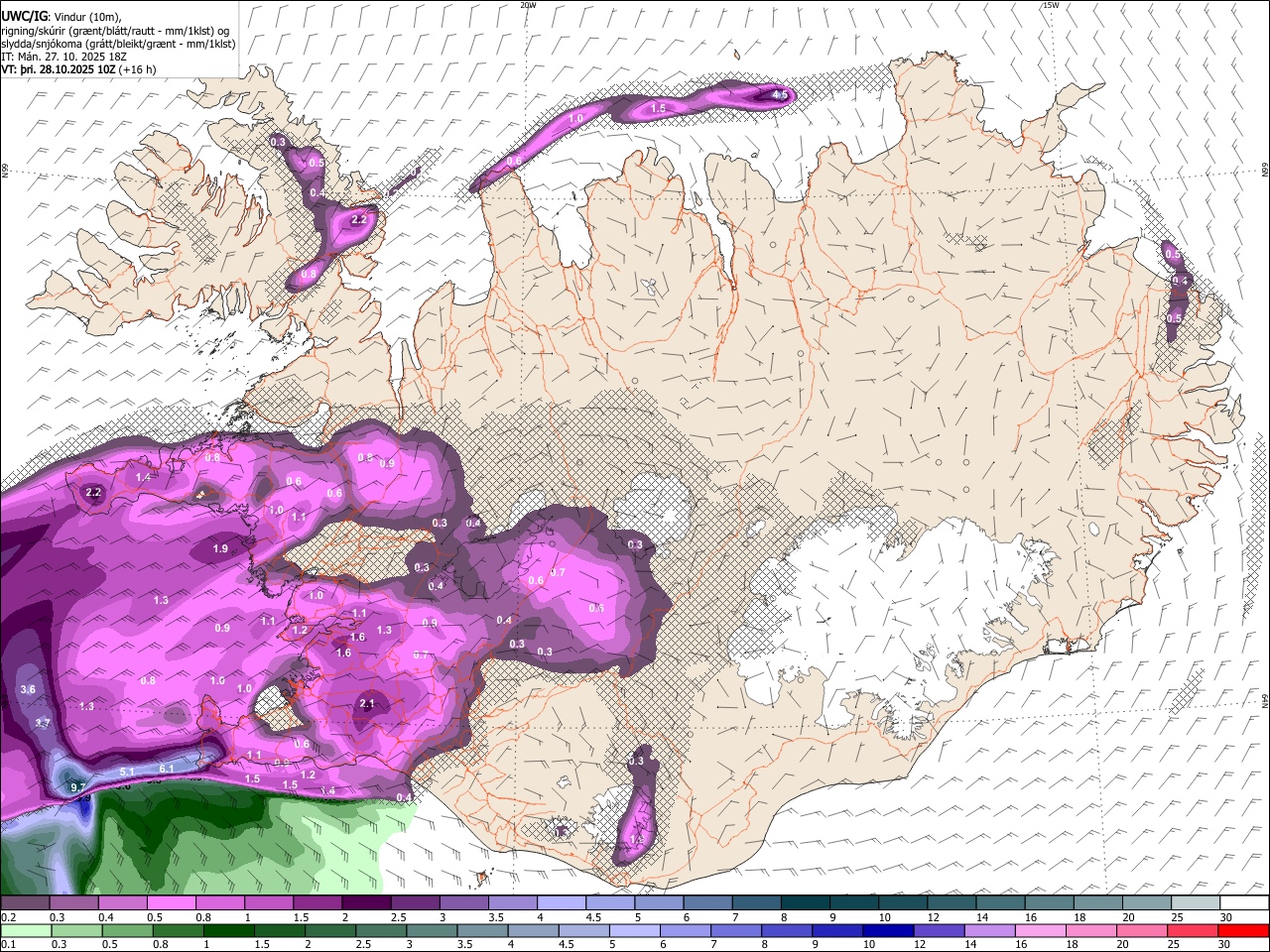Click the bright red 30 rain legend swatch
Image resolution: width=1270 pixels, height=952 pixels.
[1244, 930]
